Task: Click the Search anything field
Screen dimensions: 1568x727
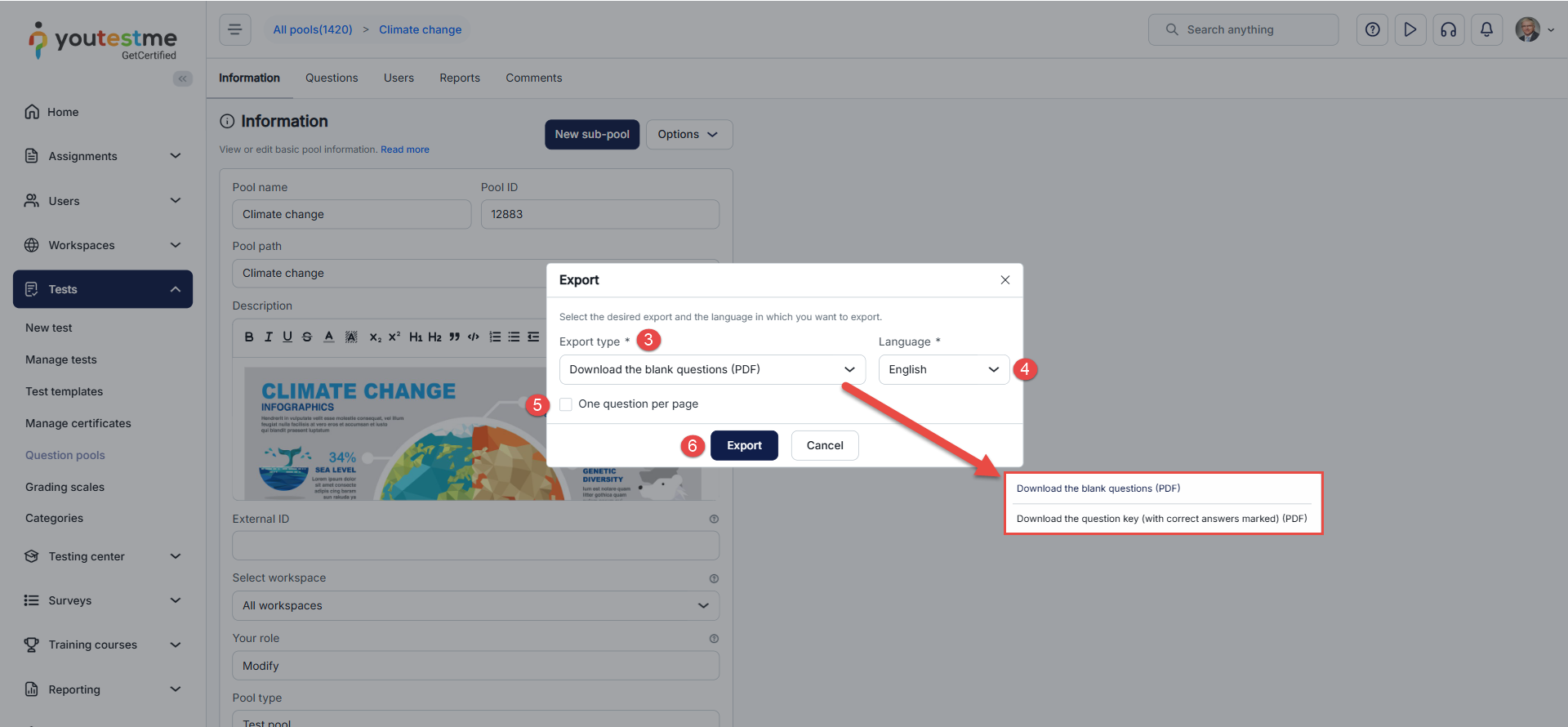Action: point(1243,29)
